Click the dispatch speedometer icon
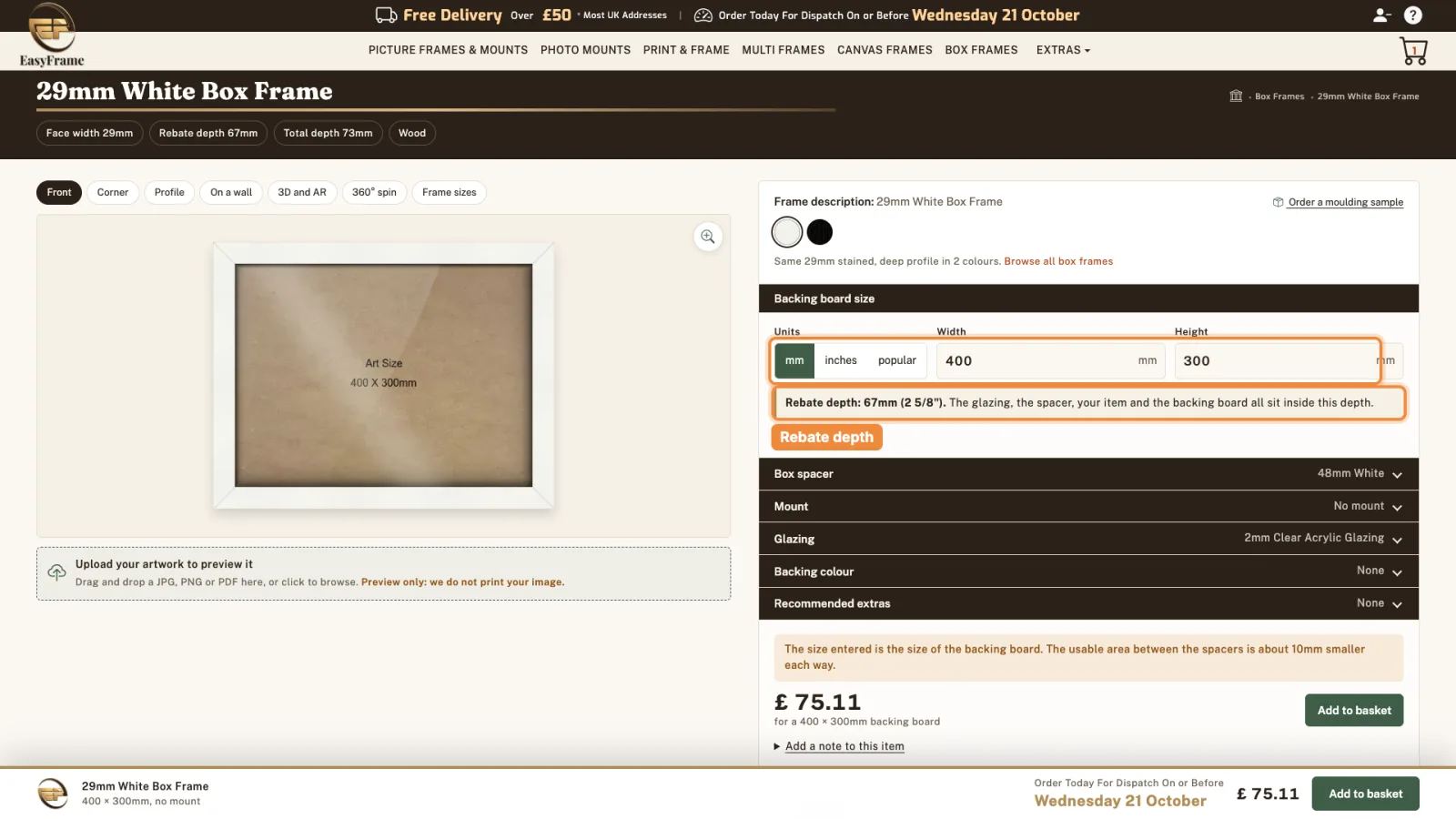This screenshot has width=1456, height=819. click(x=703, y=15)
